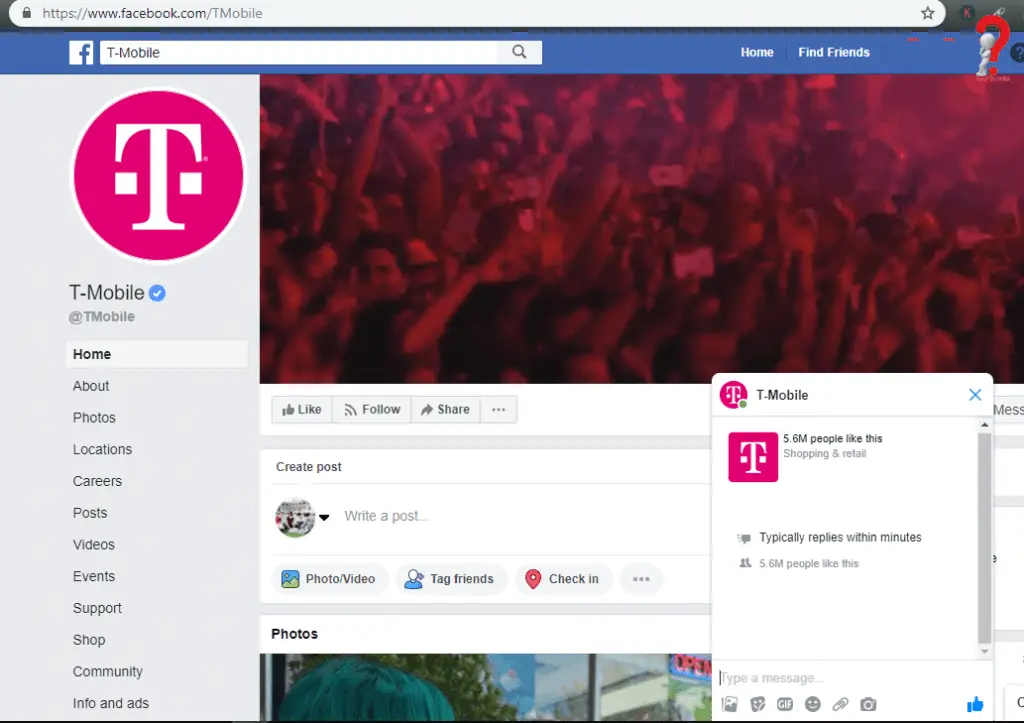Click the Facebook search input field
Image resolution: width=1024 pixels, height=723 pixels.
(298, 53)
